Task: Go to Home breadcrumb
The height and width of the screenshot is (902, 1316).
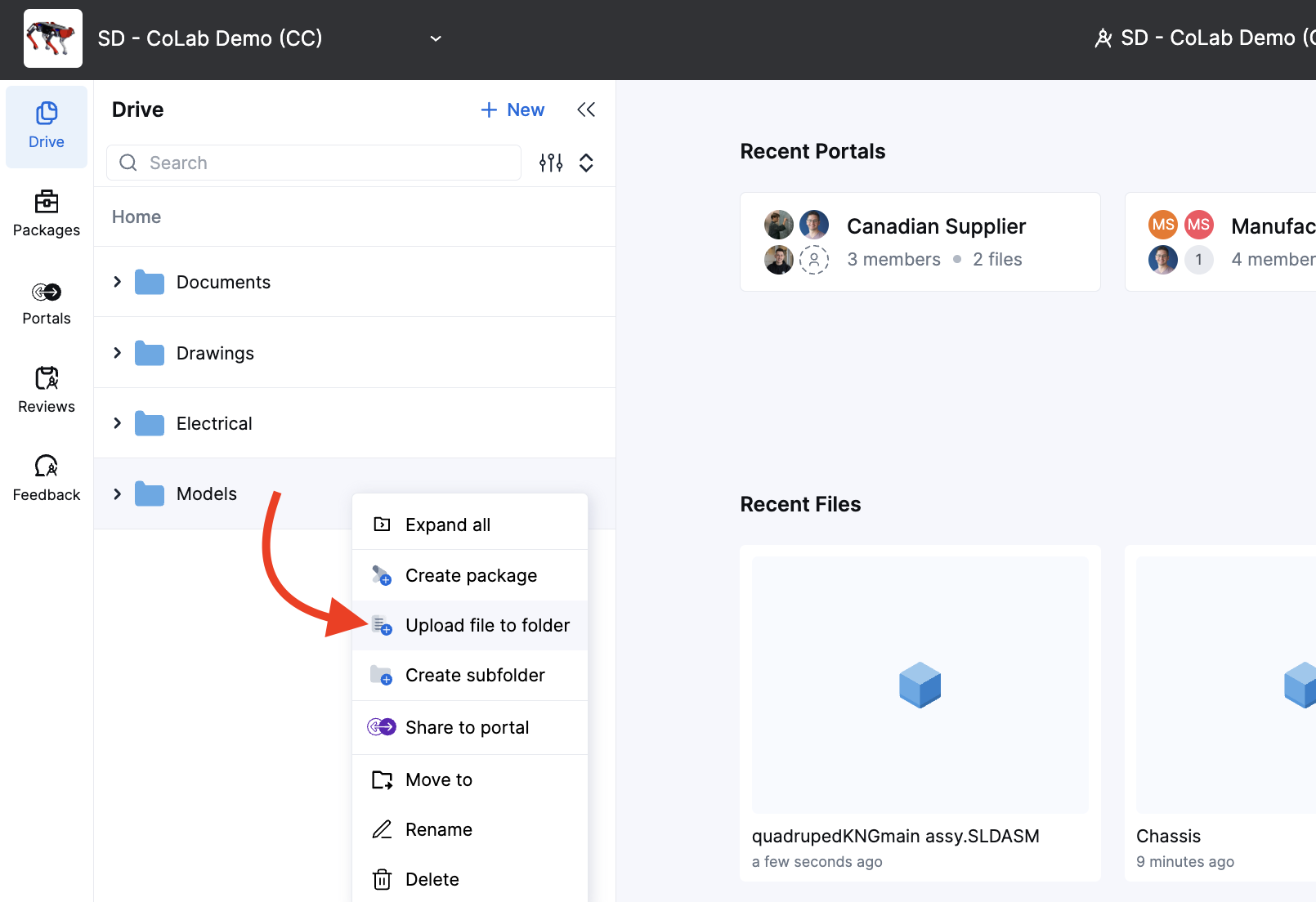Action: (137, 217)
